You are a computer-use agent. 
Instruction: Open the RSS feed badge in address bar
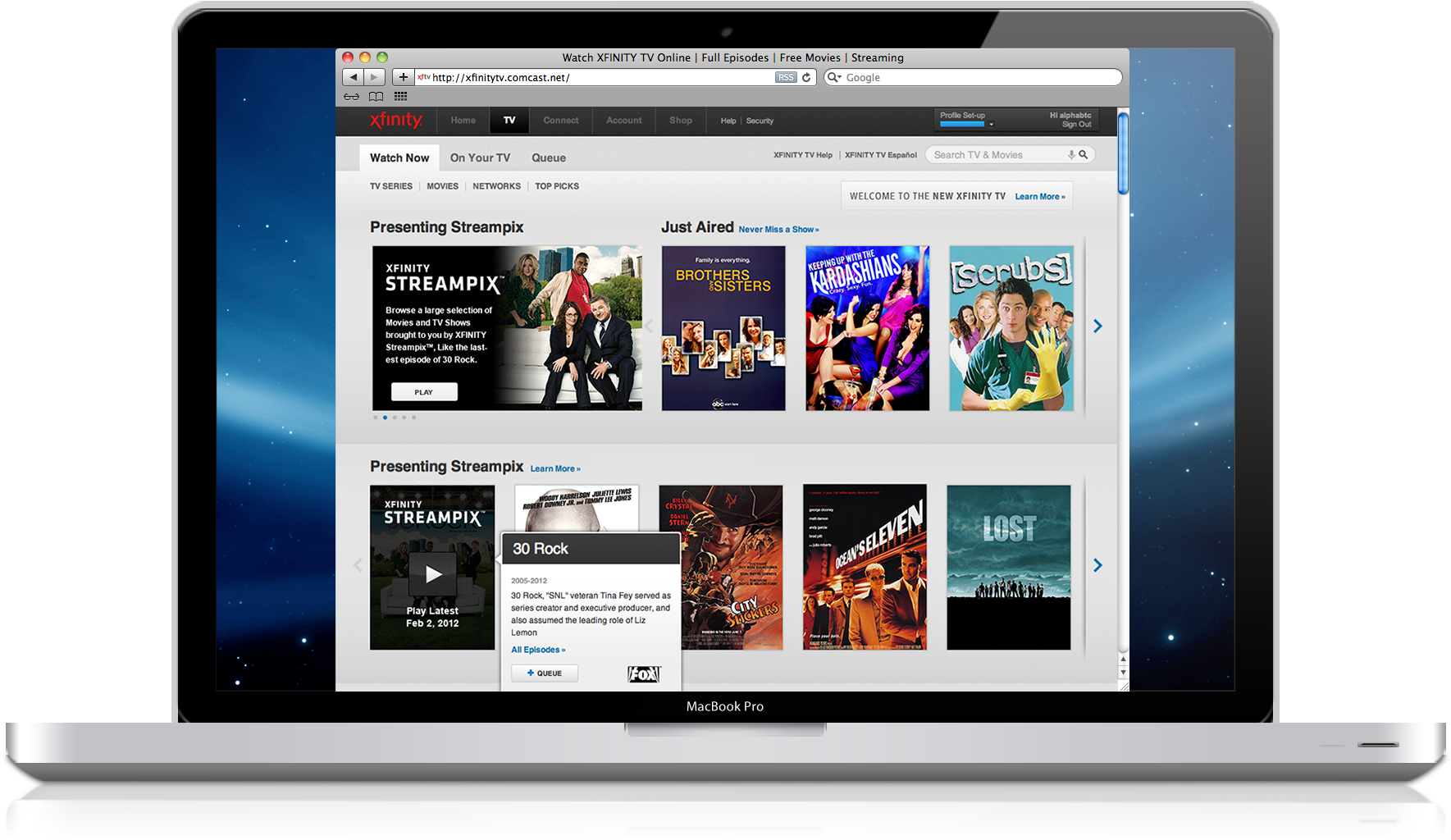coord(786,77)
